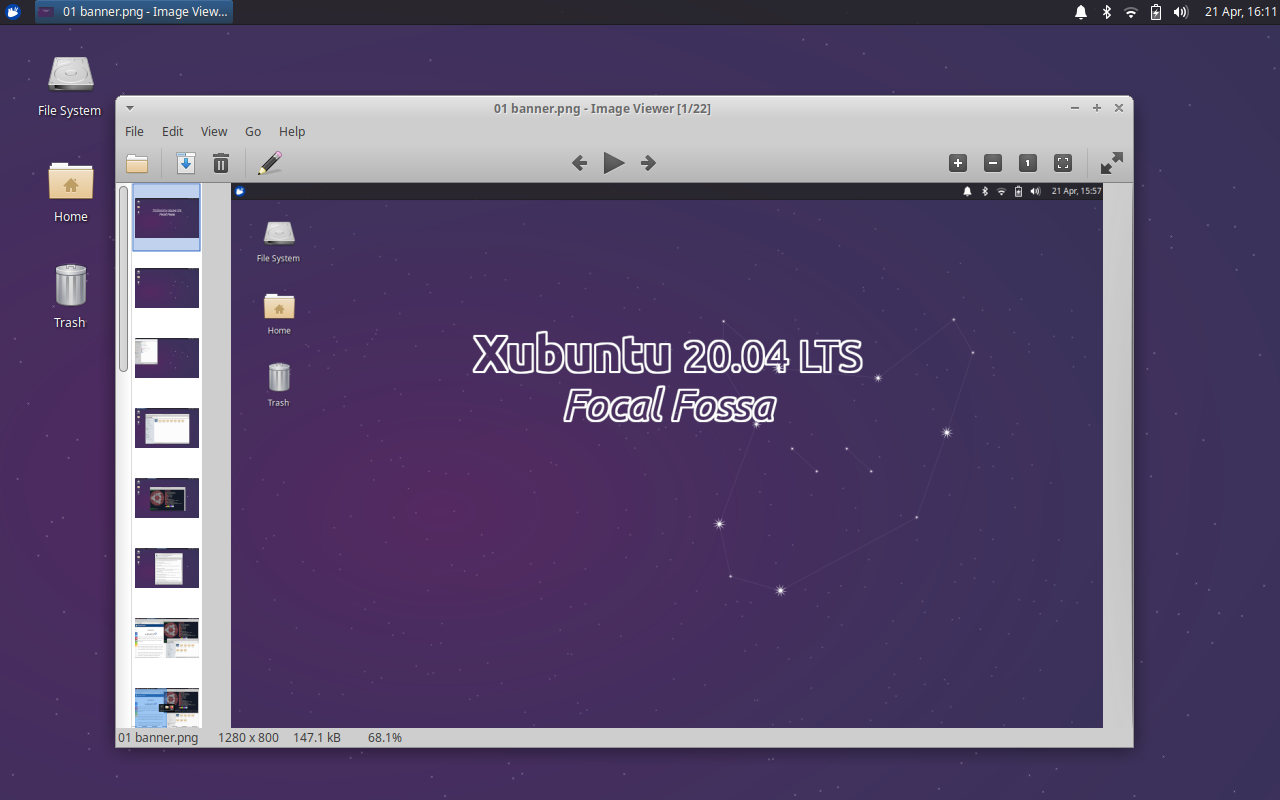Fit the image to the window
Screen dimensions: 1280x800
pyautogui.click(x=1062, y=162)
